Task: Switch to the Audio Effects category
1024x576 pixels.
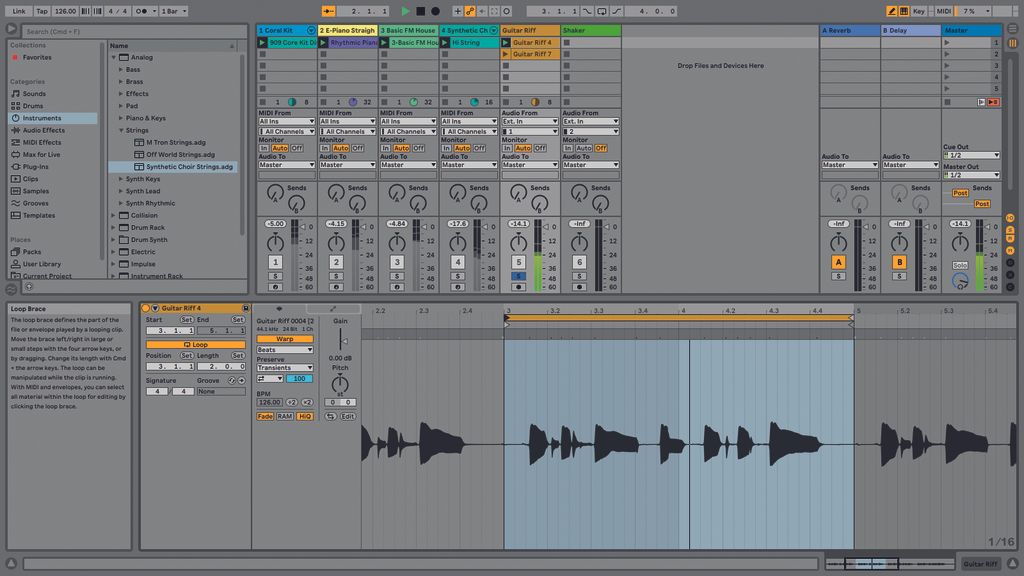Action: pyautogui.click(x=45, y=129)
